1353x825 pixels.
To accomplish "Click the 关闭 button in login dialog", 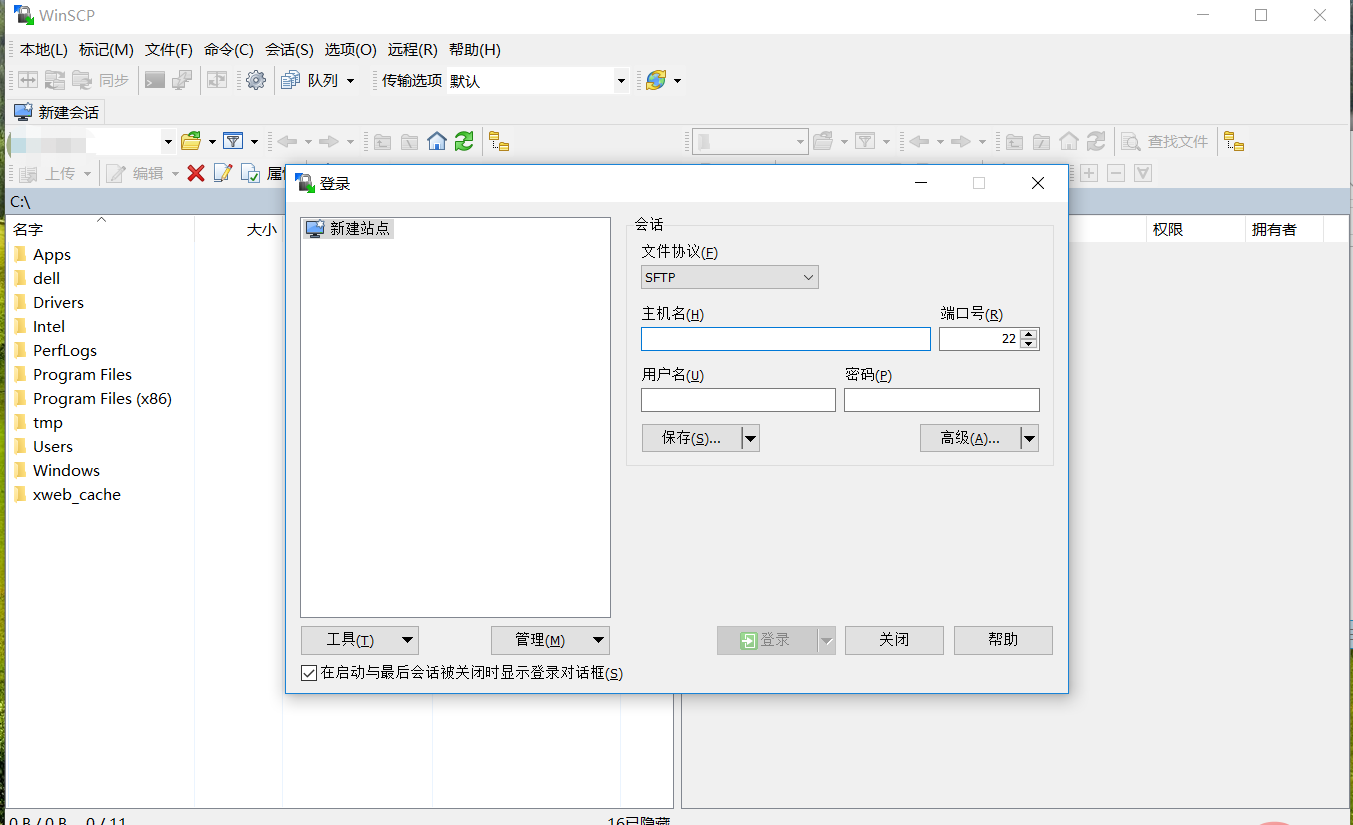I will (894, 640).
